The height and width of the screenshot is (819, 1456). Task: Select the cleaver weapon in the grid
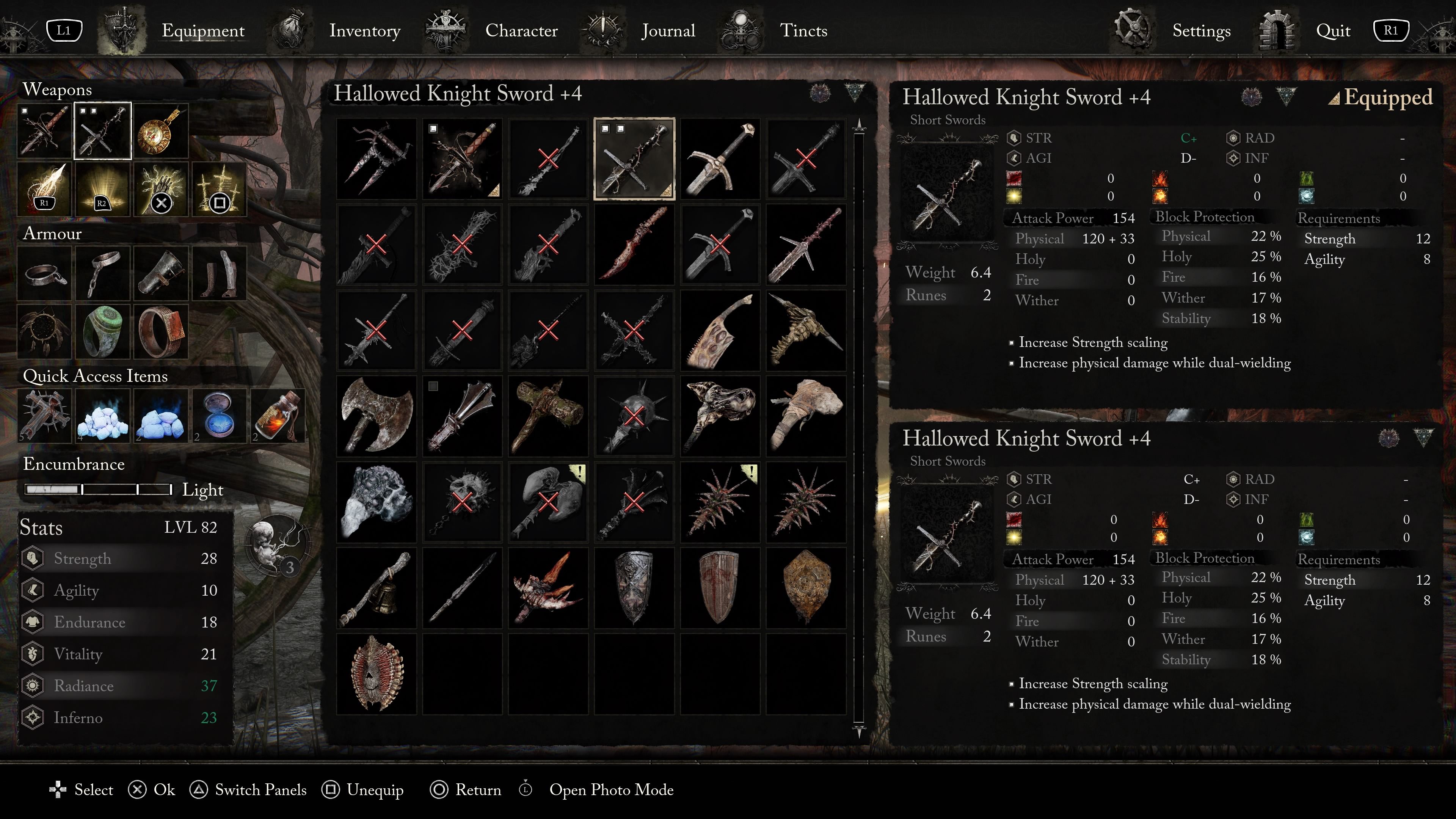click(x=720, y=331)
